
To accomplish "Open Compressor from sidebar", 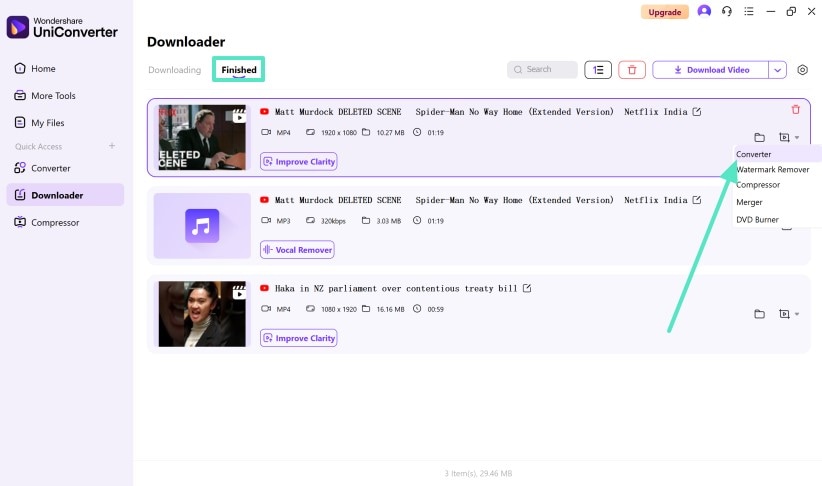I will click(47, 222).
